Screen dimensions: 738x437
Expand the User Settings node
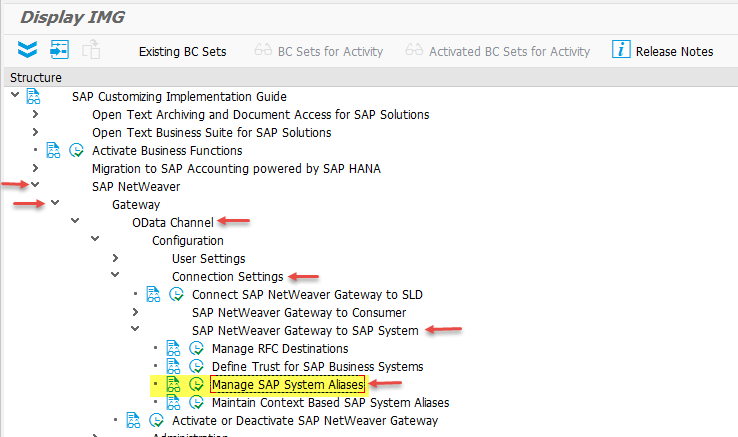coord(115,258)
